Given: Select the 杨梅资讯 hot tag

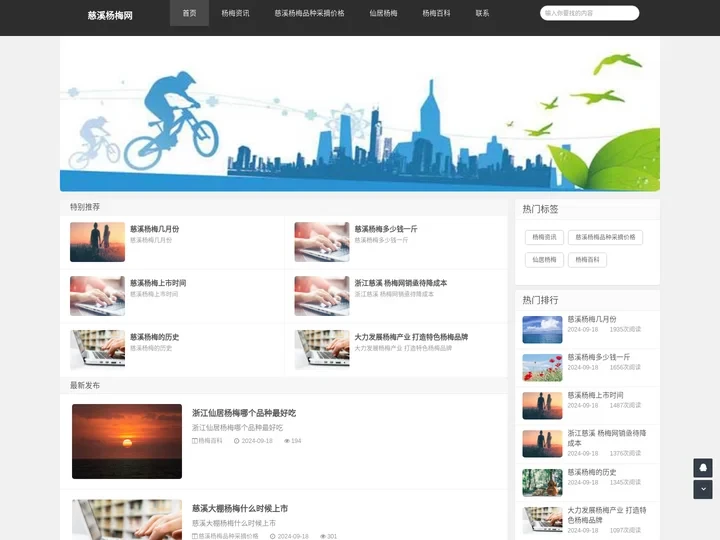Looking at the screenshot, I should pos(544,237).
